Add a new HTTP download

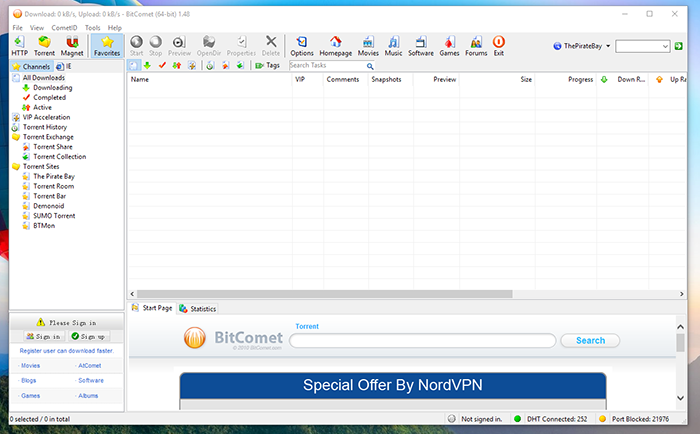[19, 46]
